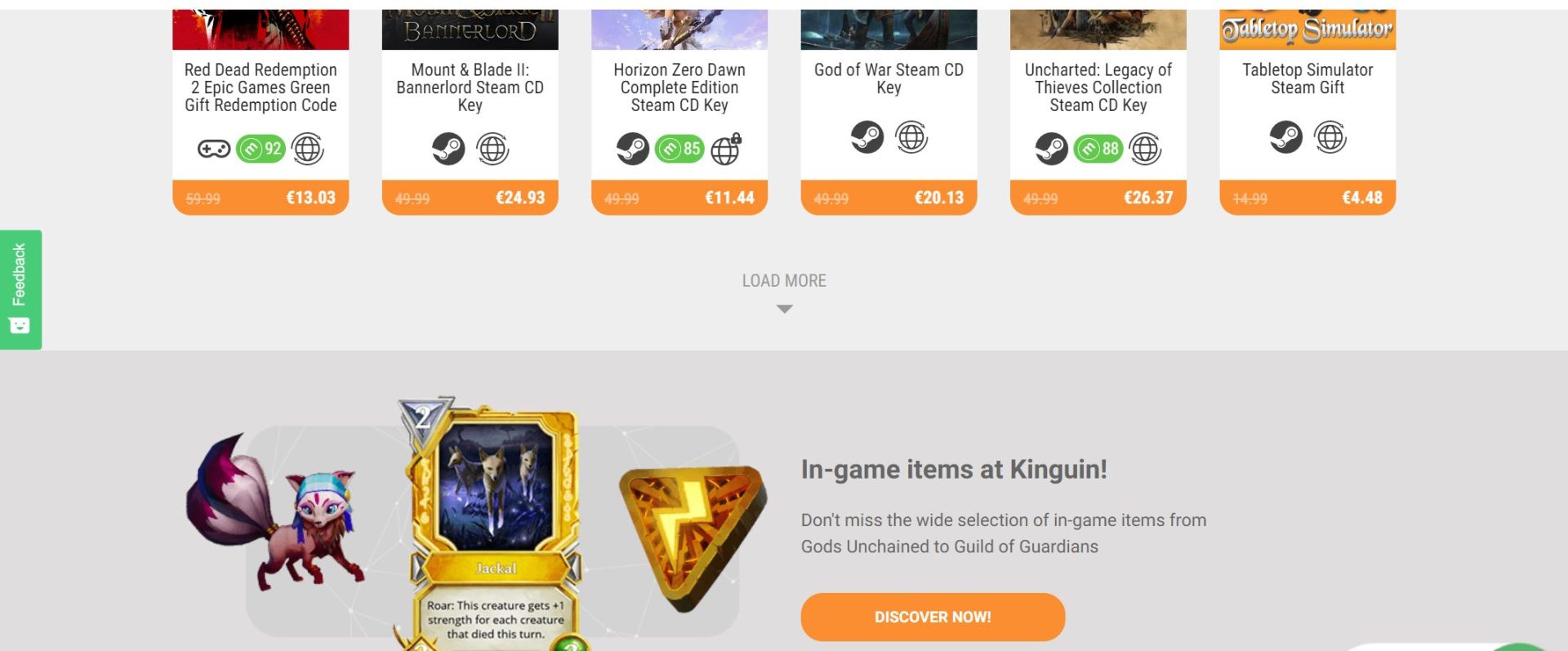Click the locked globe icon on Horizon Zero Dawn
Viewport: 1568px width, 651px height.
(x=726, y=149)
